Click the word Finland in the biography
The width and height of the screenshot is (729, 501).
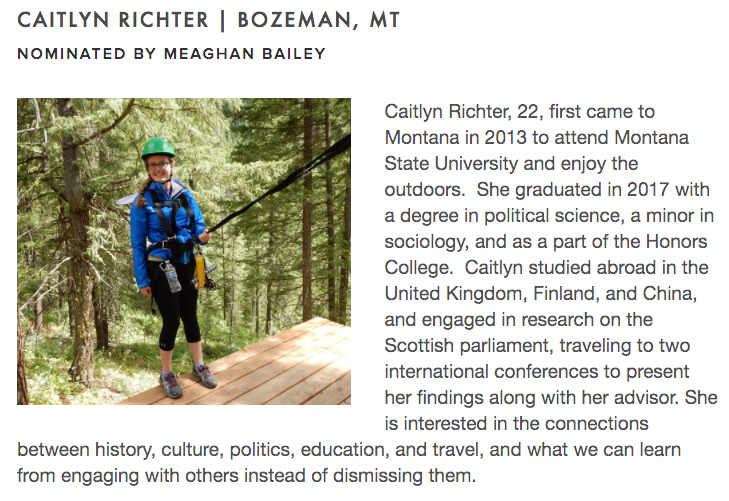click(x=565, y=294)
